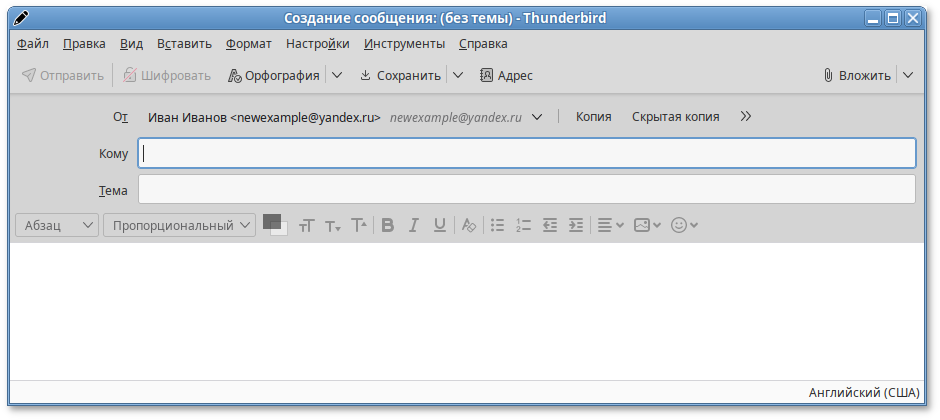This screenshot has height=420, width=940.
Task: Open the text alignment dropdown
Action: tap(611, 225)
